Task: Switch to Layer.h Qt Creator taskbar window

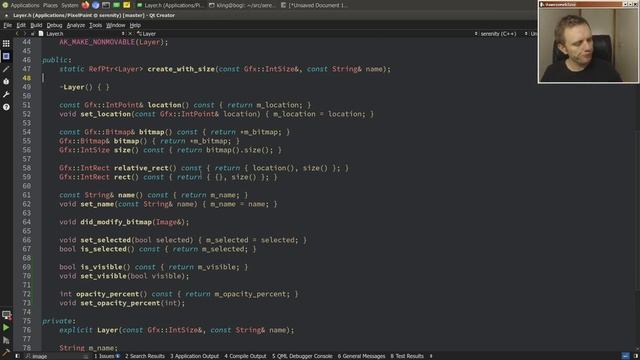Action: click(170, 5)
